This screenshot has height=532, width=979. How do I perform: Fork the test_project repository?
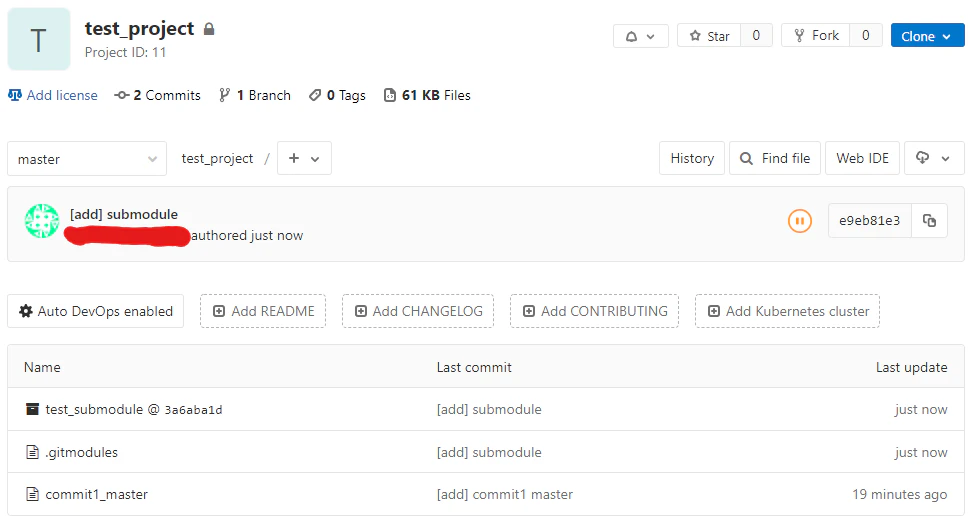pos(815,36)
